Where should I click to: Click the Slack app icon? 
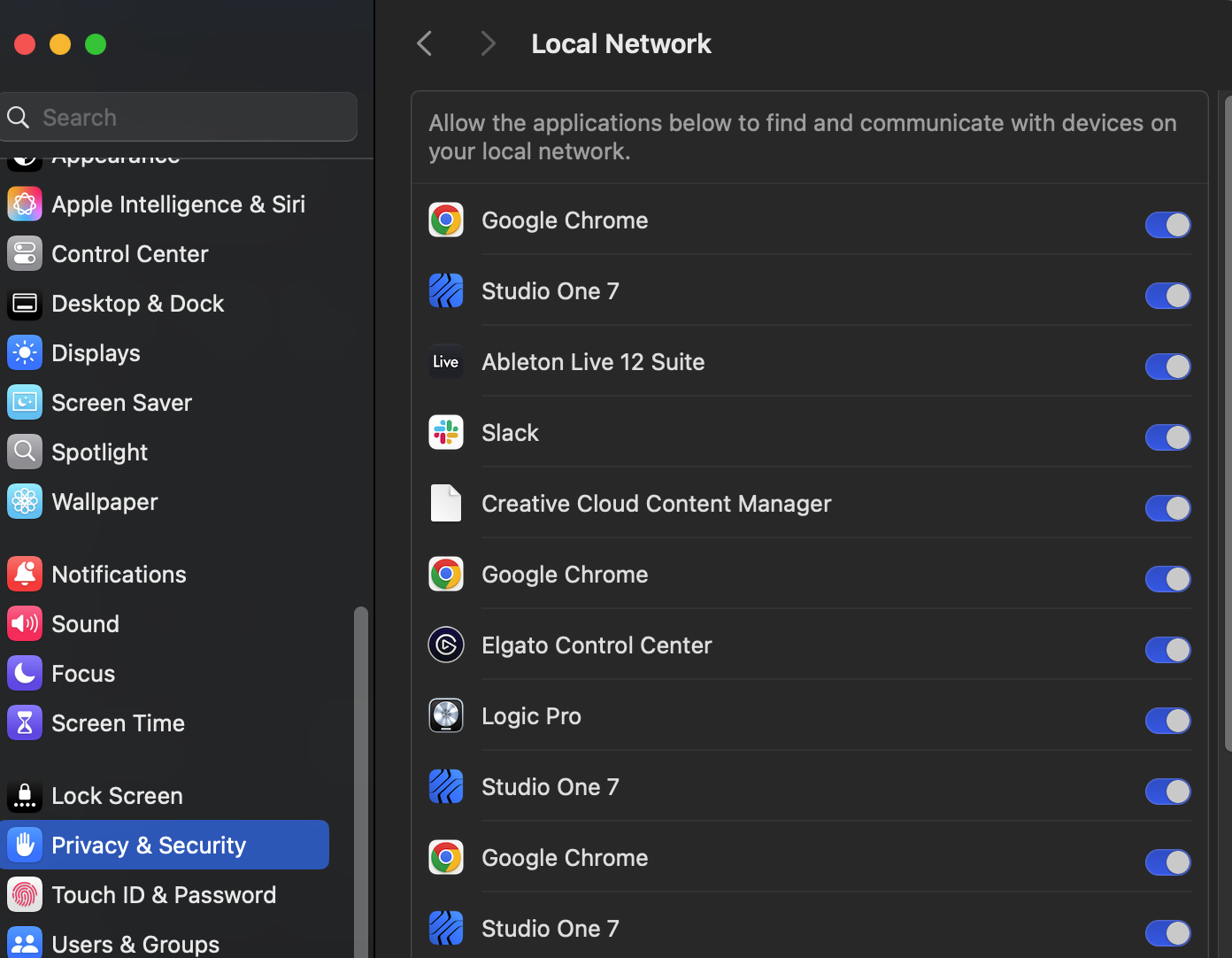(446, 432)
